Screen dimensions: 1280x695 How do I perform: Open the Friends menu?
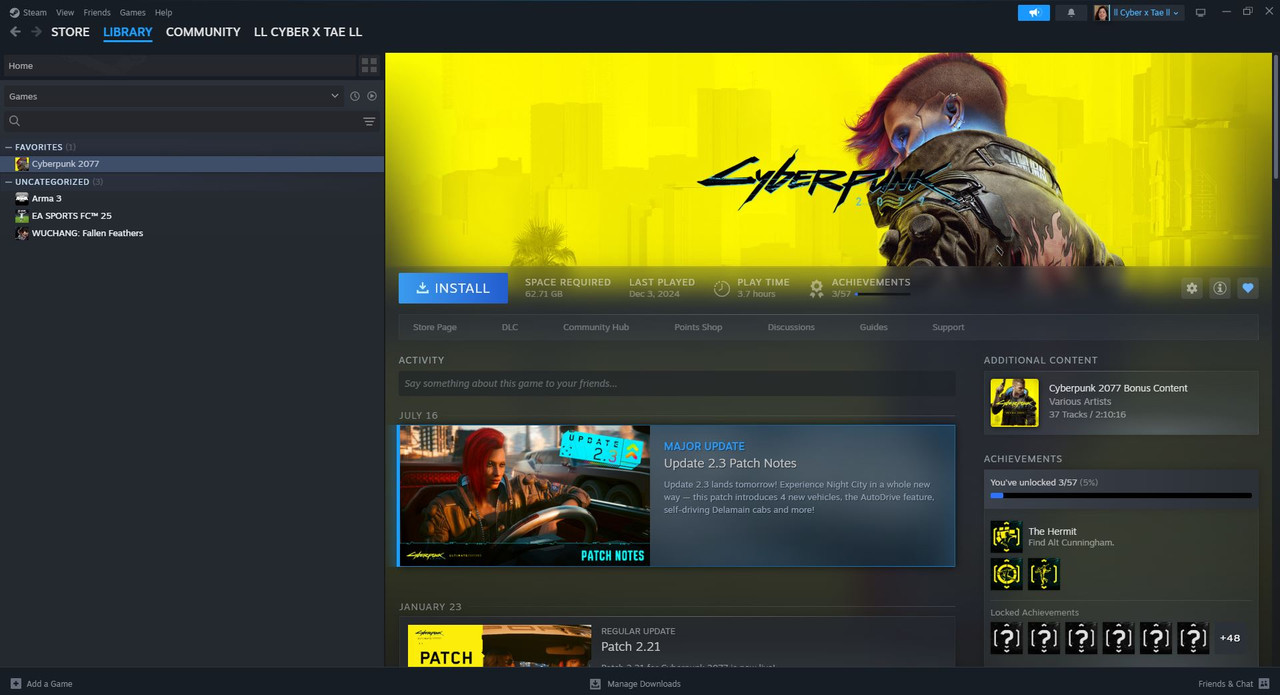coord(97,12)
